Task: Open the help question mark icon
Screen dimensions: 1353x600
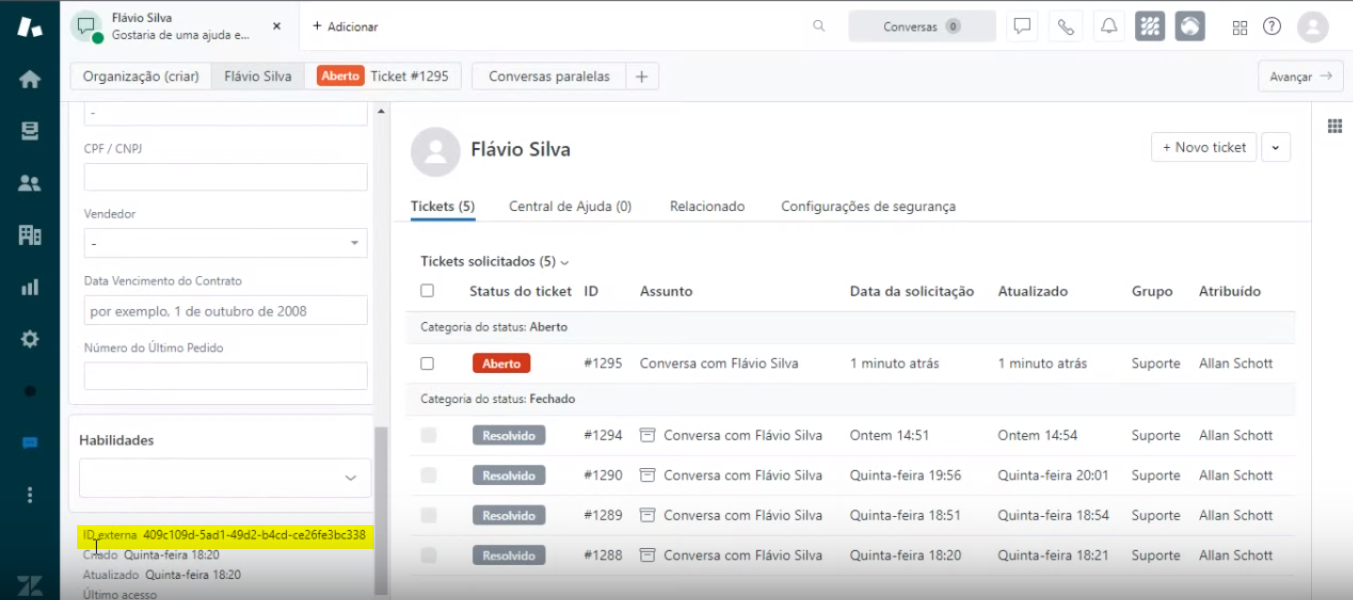Action: (1271, 27)
